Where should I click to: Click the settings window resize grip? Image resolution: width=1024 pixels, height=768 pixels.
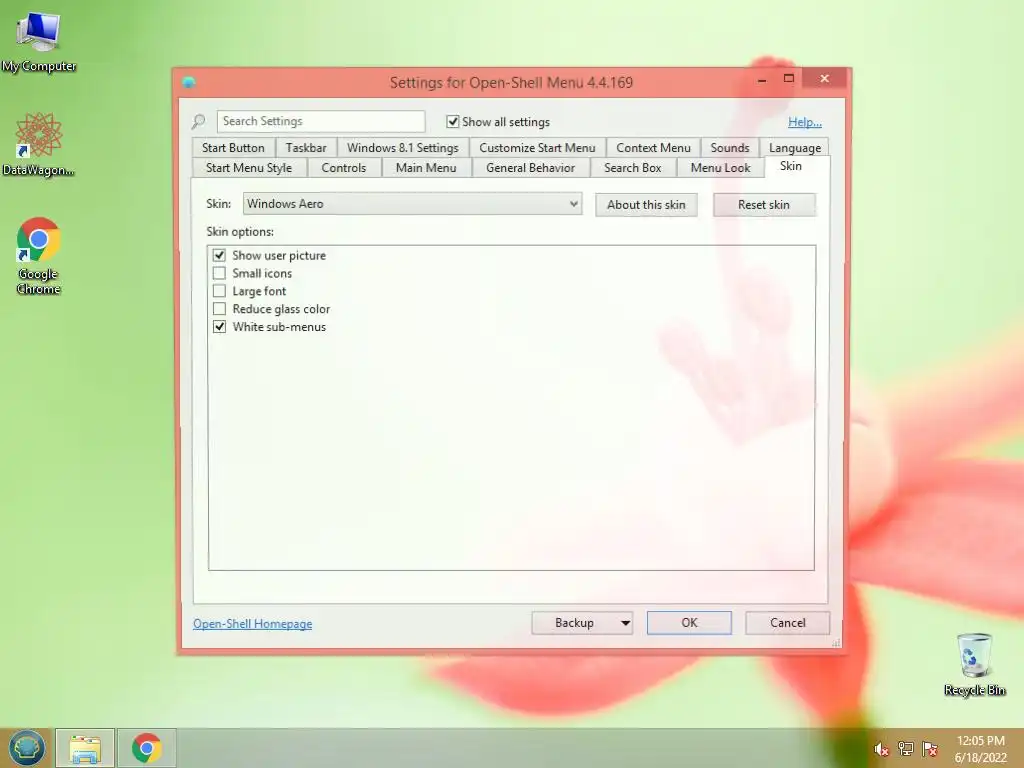pos(835,643)
